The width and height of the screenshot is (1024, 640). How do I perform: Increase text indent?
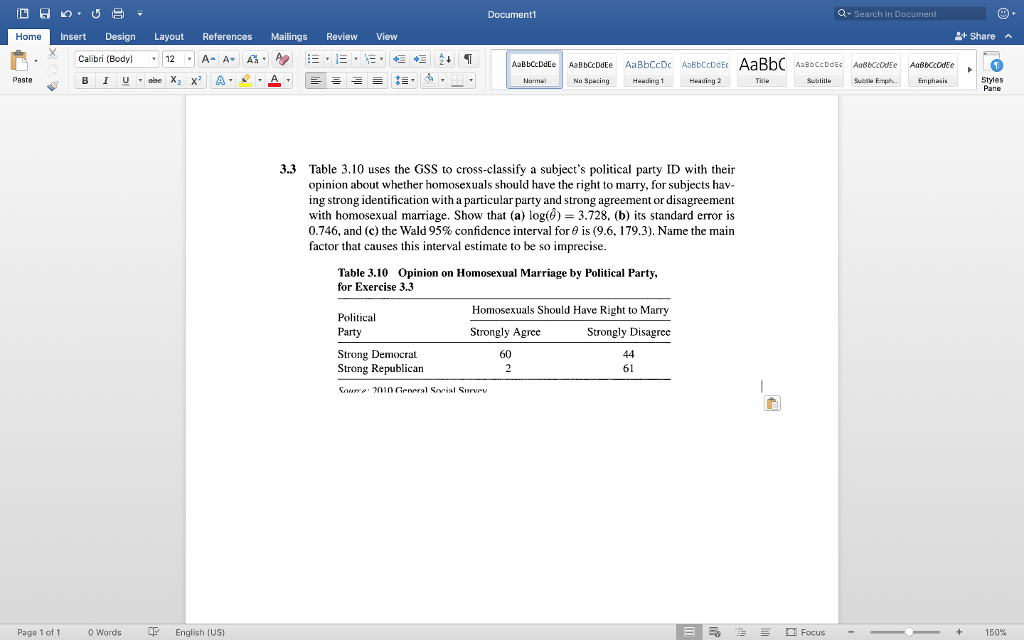(x=421, y=58)
